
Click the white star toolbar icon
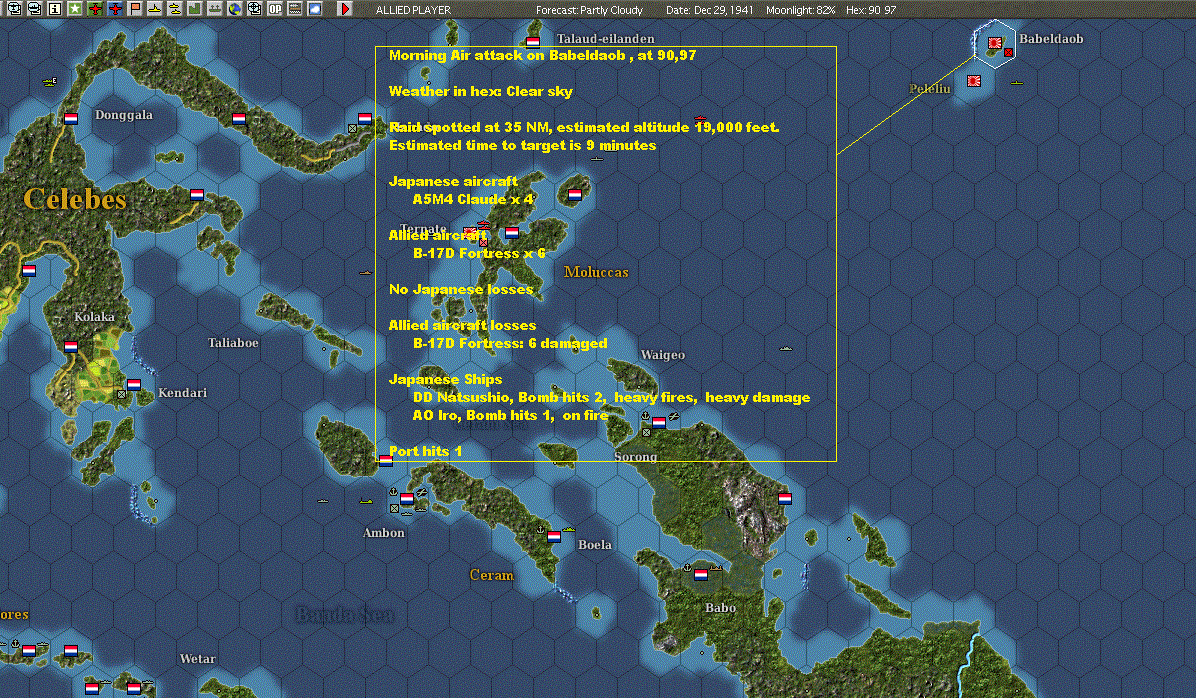[x=75, y=9]
